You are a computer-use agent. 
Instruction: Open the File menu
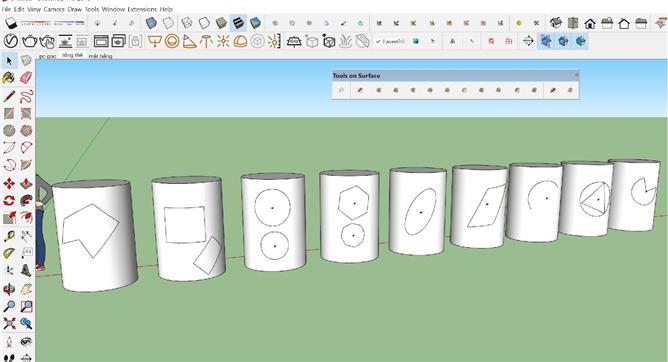pos(6,9)
